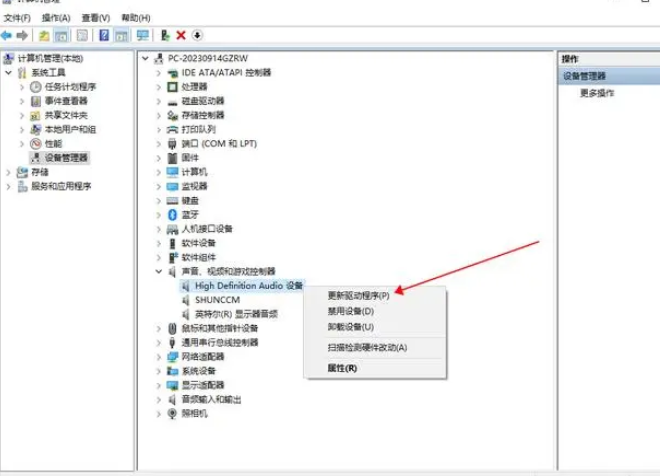Expand the 服务和应用程序 node
Screen dimensions: 660x476
(x=8, y=186)
